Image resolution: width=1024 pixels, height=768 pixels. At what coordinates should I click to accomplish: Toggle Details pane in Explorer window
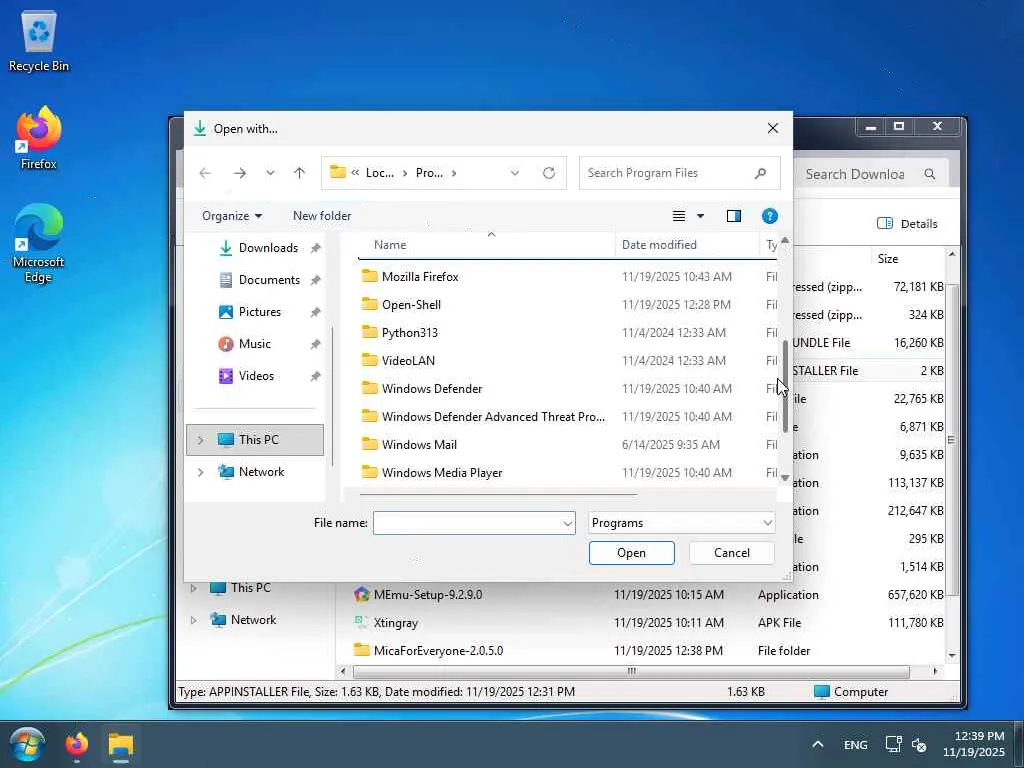(907, 224)
